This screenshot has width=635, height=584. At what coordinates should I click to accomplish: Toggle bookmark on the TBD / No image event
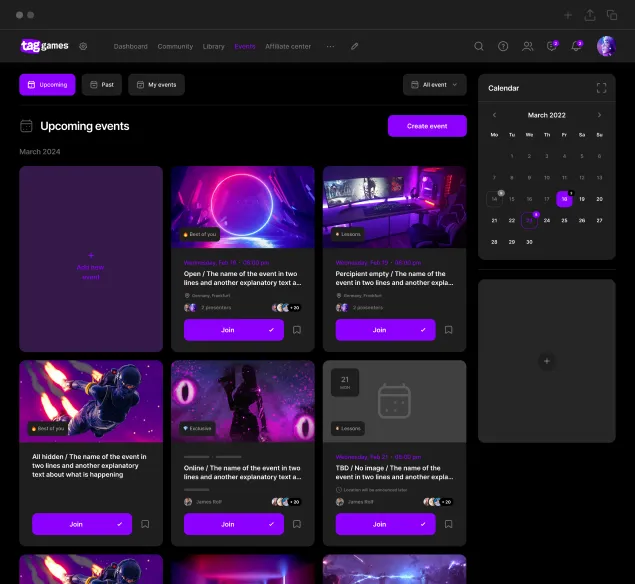tap(449, 523)
